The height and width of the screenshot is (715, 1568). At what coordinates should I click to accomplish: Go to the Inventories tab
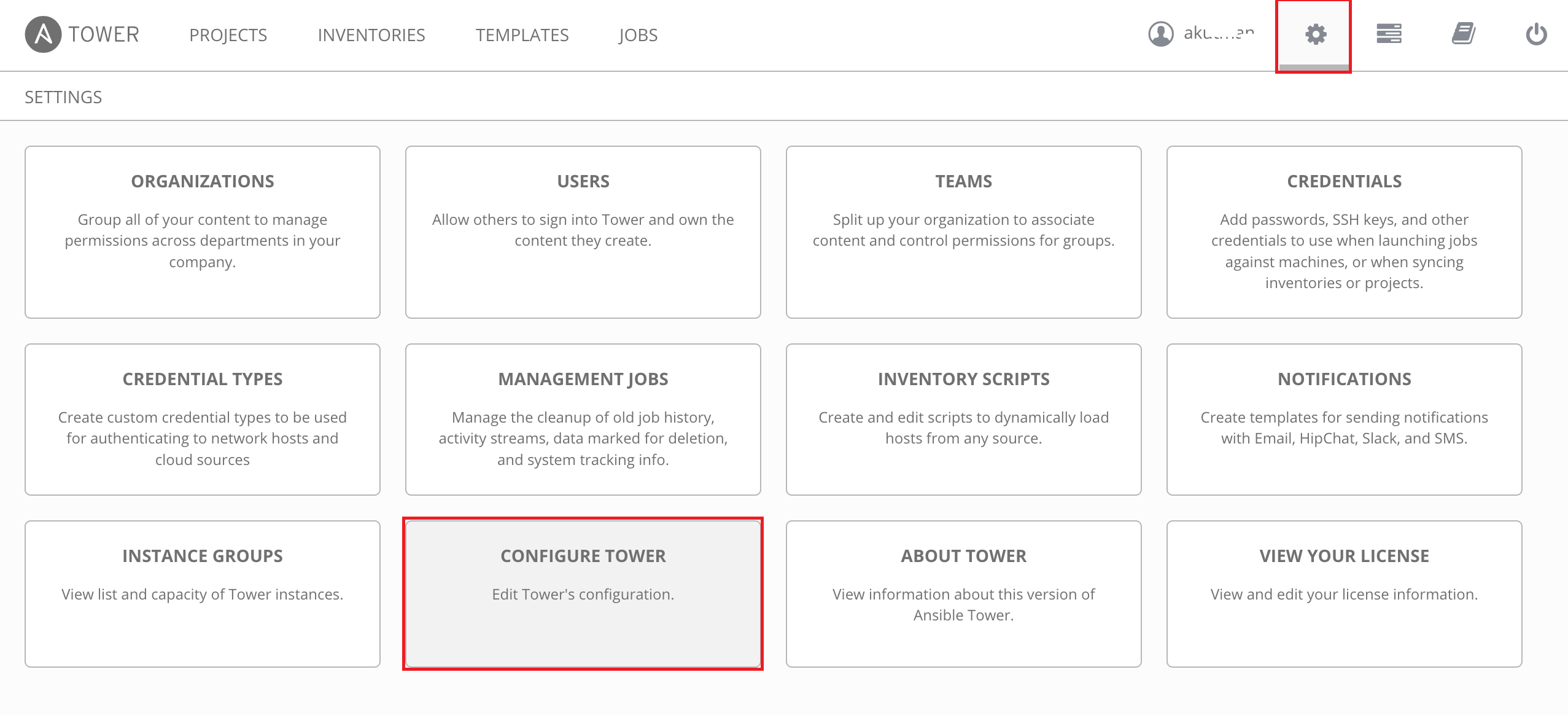(x=371, y=35)
